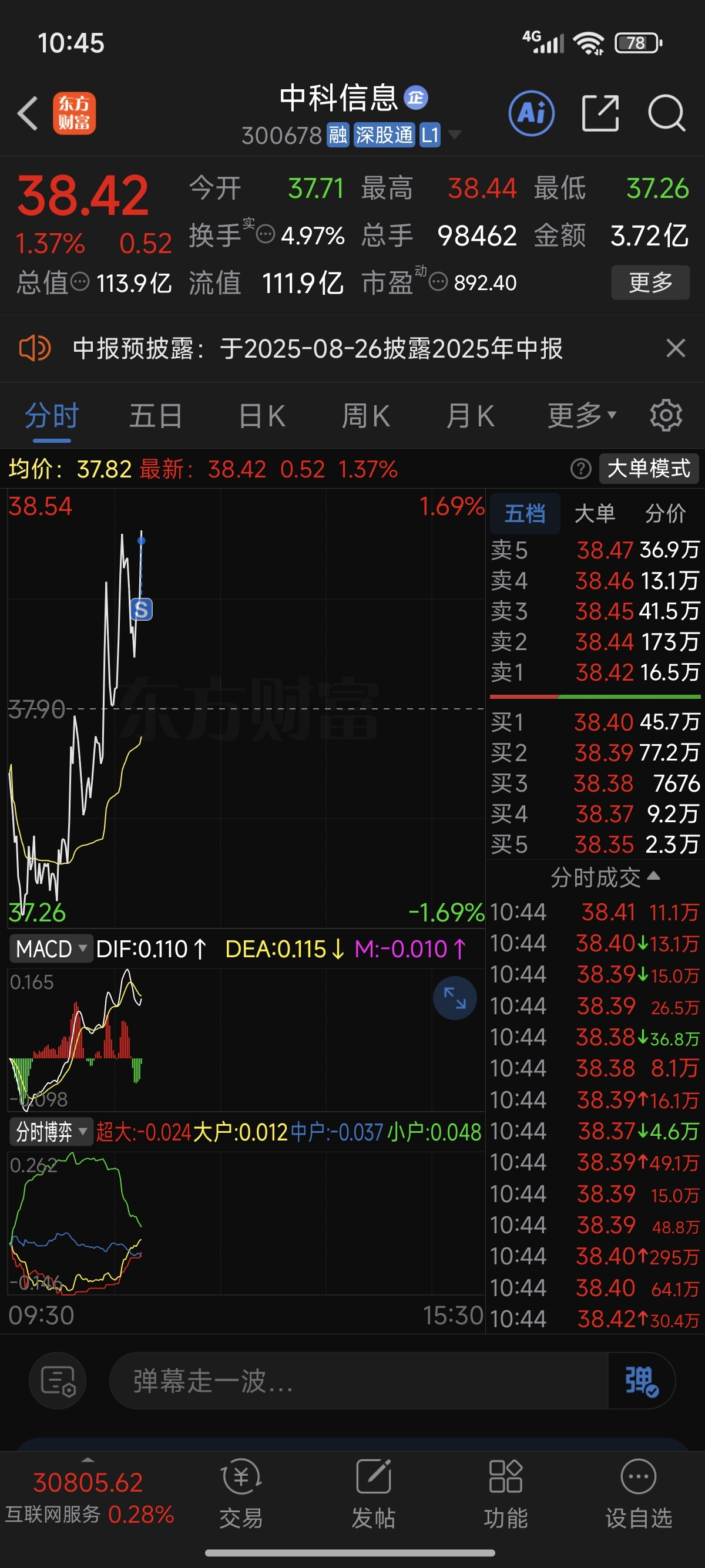Image resolution: width=705 pixels, height=1568 pixels.
Task: Expand the 更多 chart period dropdown
Action: pyautogui.click(x=582, y=416)
